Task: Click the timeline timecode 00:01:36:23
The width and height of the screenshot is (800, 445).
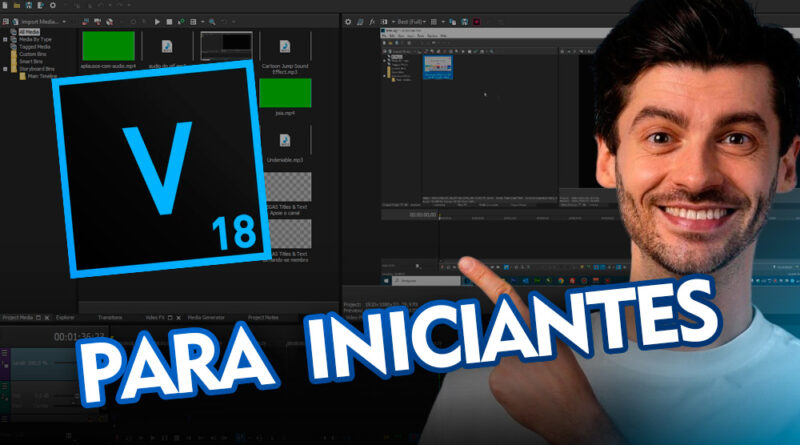Action: [79, 337]
